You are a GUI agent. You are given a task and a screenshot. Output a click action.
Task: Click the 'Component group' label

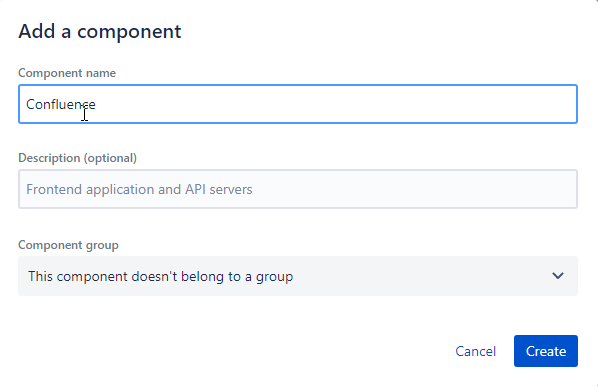pos(68,245)
